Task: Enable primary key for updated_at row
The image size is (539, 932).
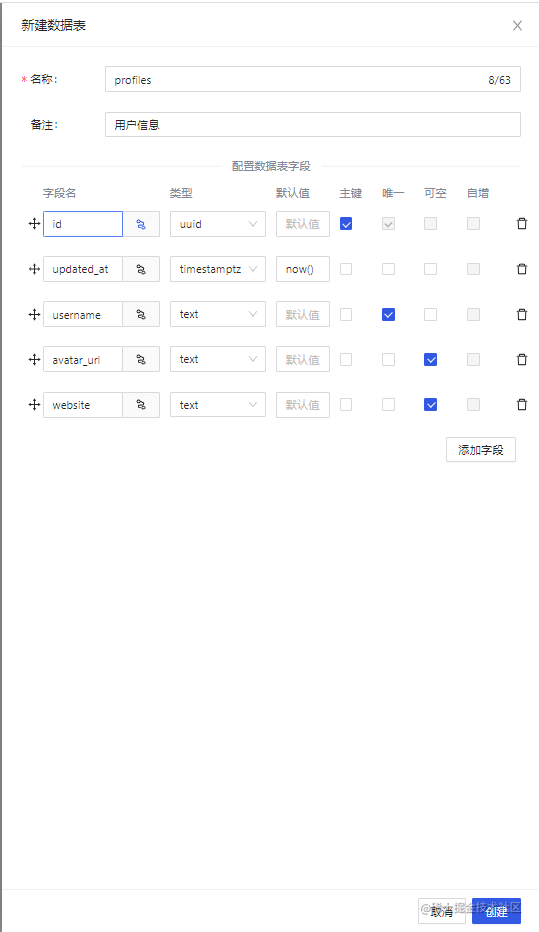Action: 346,269
